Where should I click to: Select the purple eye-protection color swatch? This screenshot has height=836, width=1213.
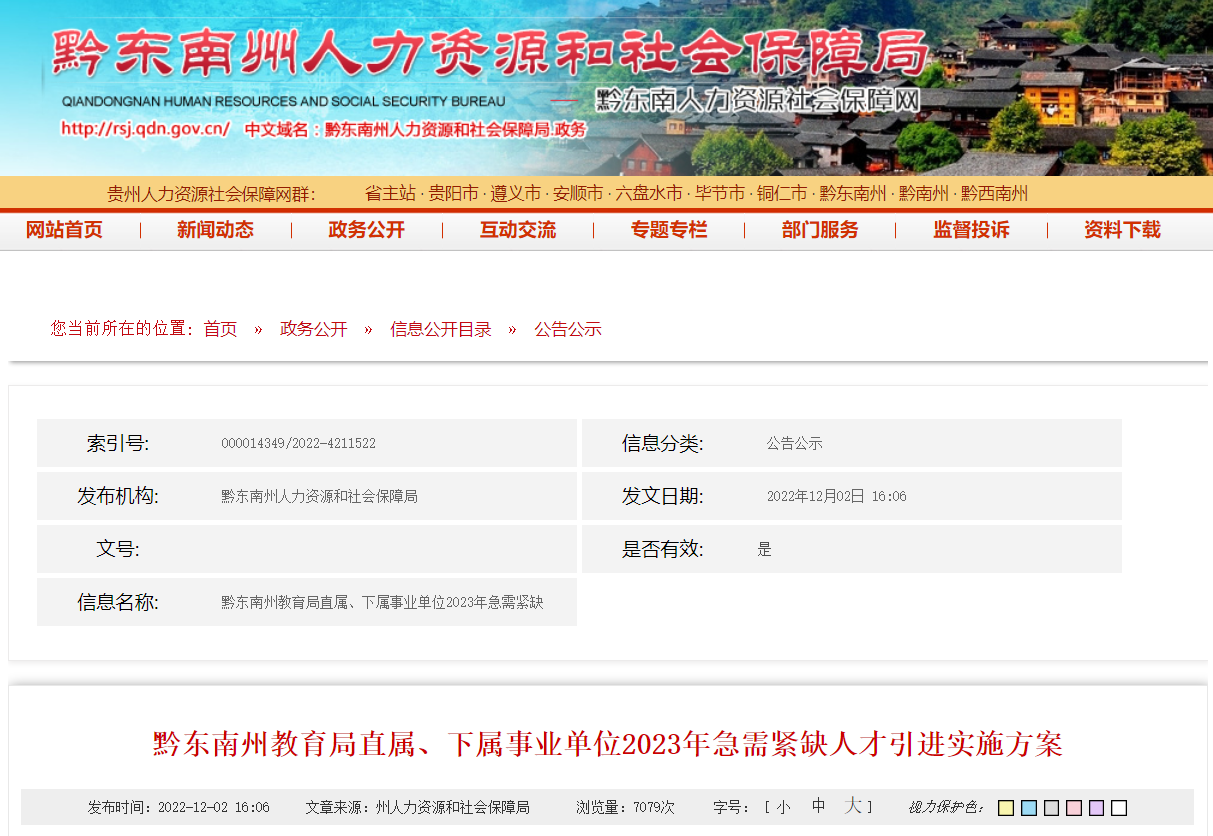coord(1097,808)
